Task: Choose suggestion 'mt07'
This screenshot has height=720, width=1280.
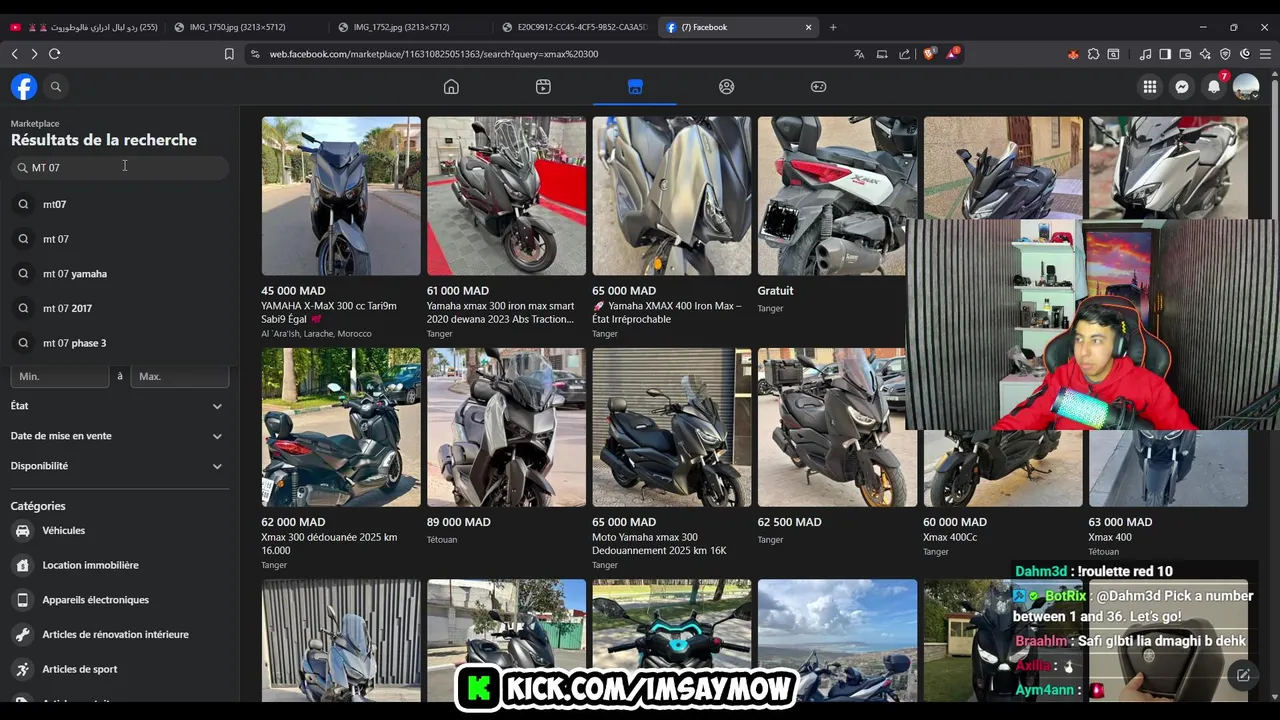Action: pyautogui.click(x=118, y=204)
